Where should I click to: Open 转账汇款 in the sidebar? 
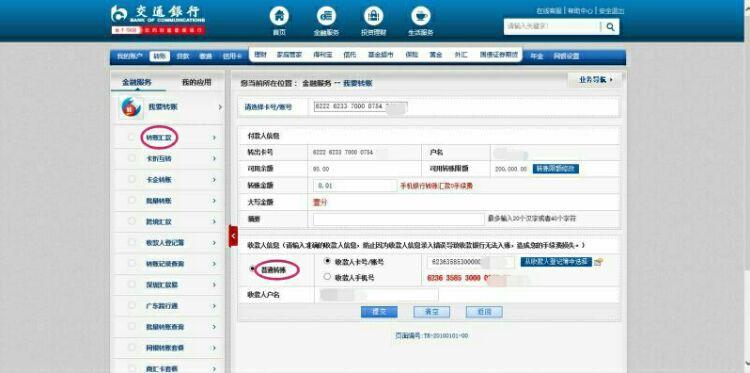tap(159, 138)
